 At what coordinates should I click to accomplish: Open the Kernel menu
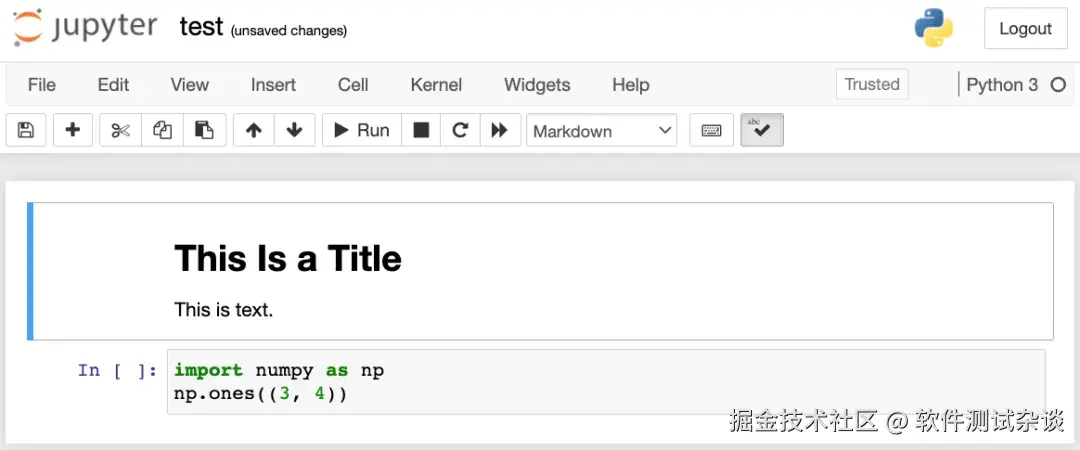pyautogui.click(x=436, y=85)
